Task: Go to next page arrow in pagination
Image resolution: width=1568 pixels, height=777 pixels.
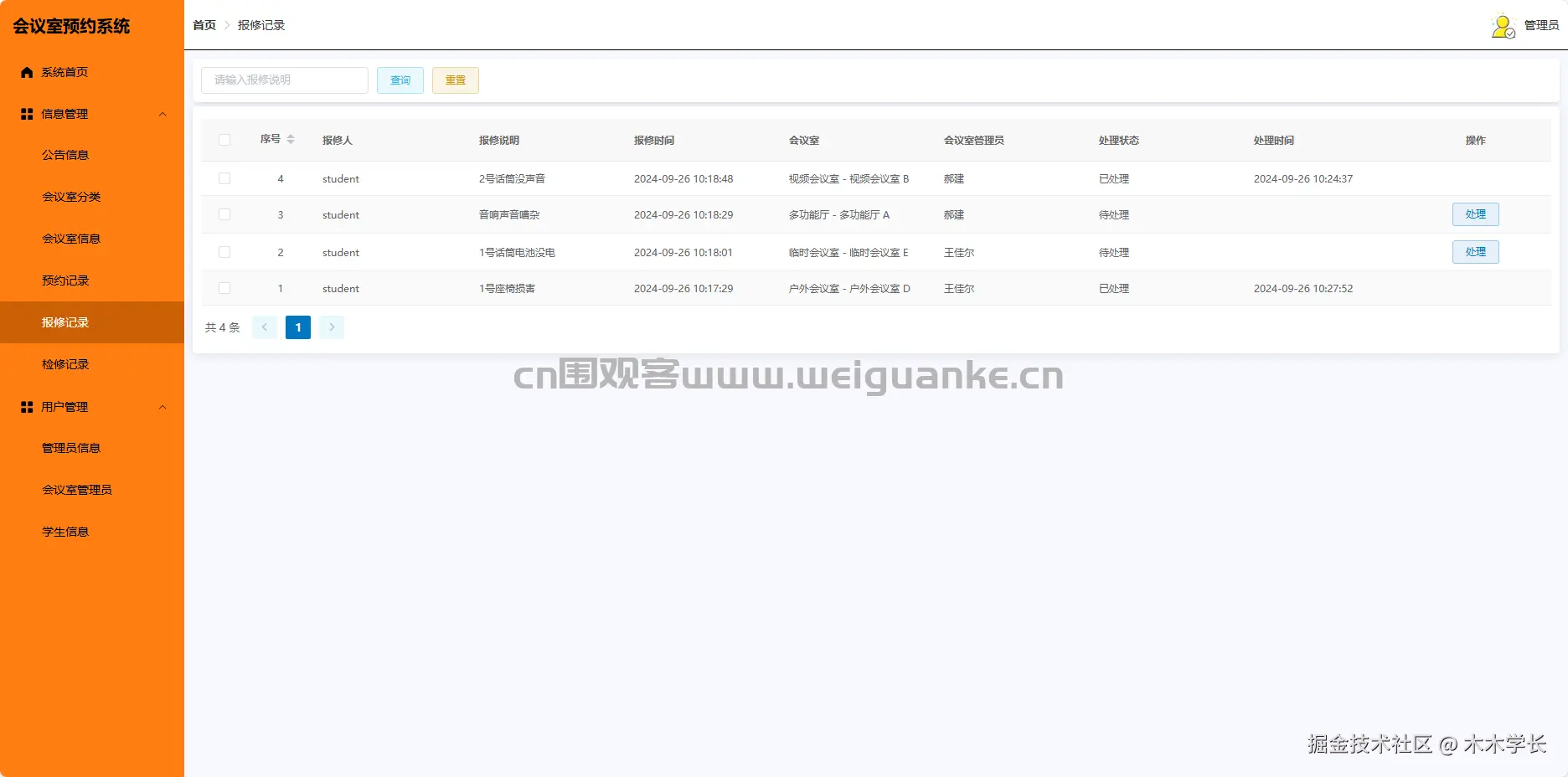Action: click(x=332, y=327)
